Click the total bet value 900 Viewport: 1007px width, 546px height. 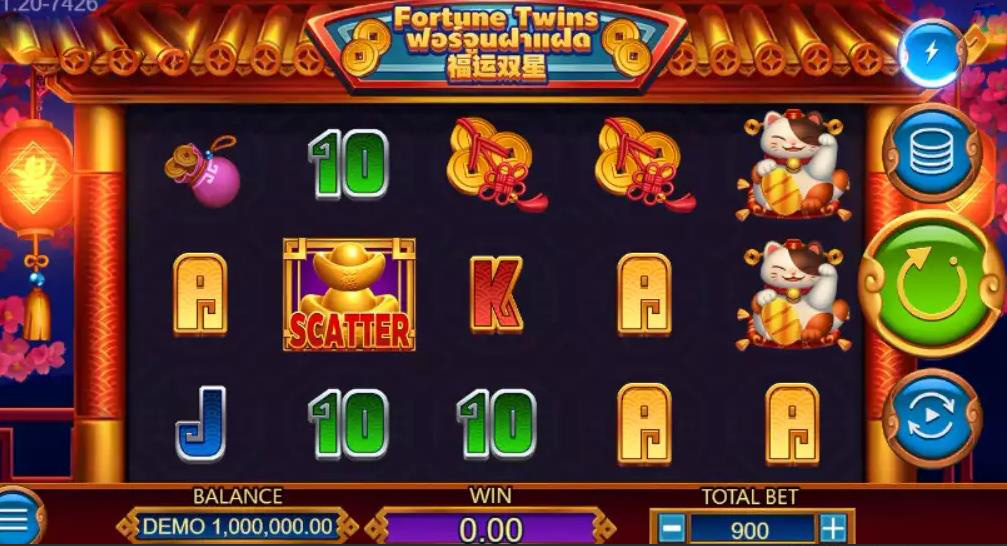click(751, 529)
